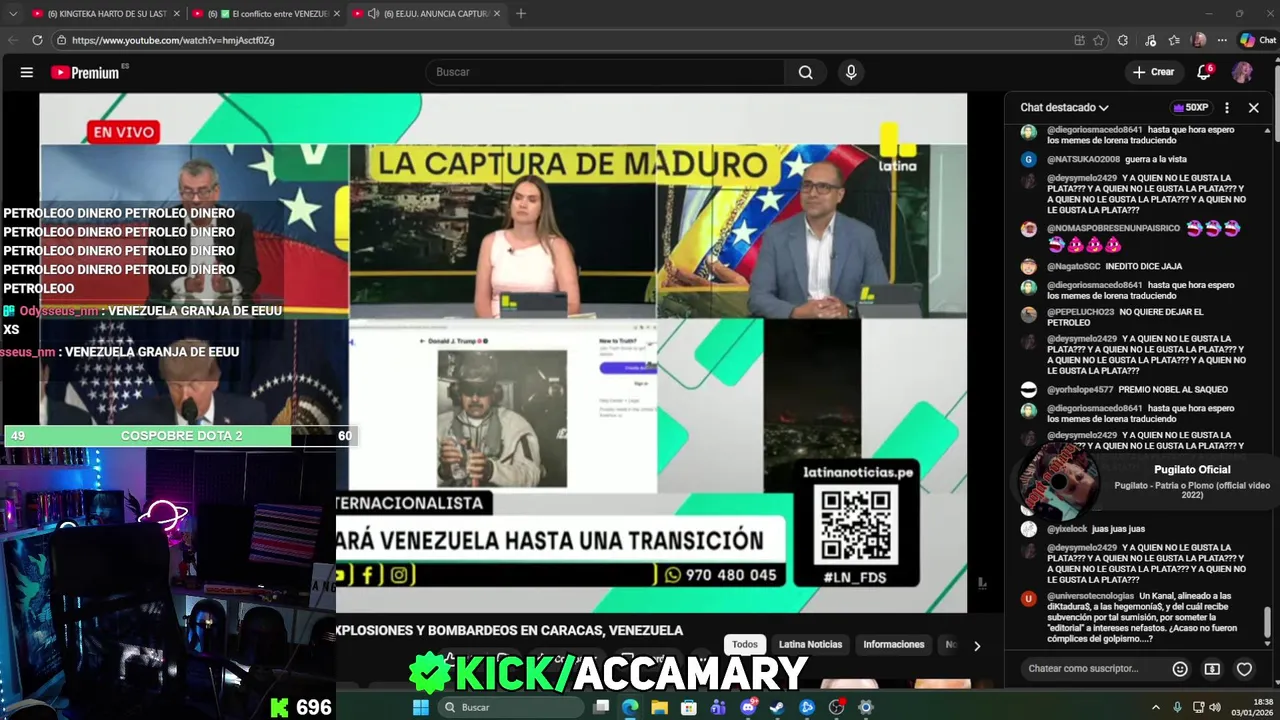Open the browser profile picture
Viewport: 1280px width, 720px height.
click(1199, 40)
